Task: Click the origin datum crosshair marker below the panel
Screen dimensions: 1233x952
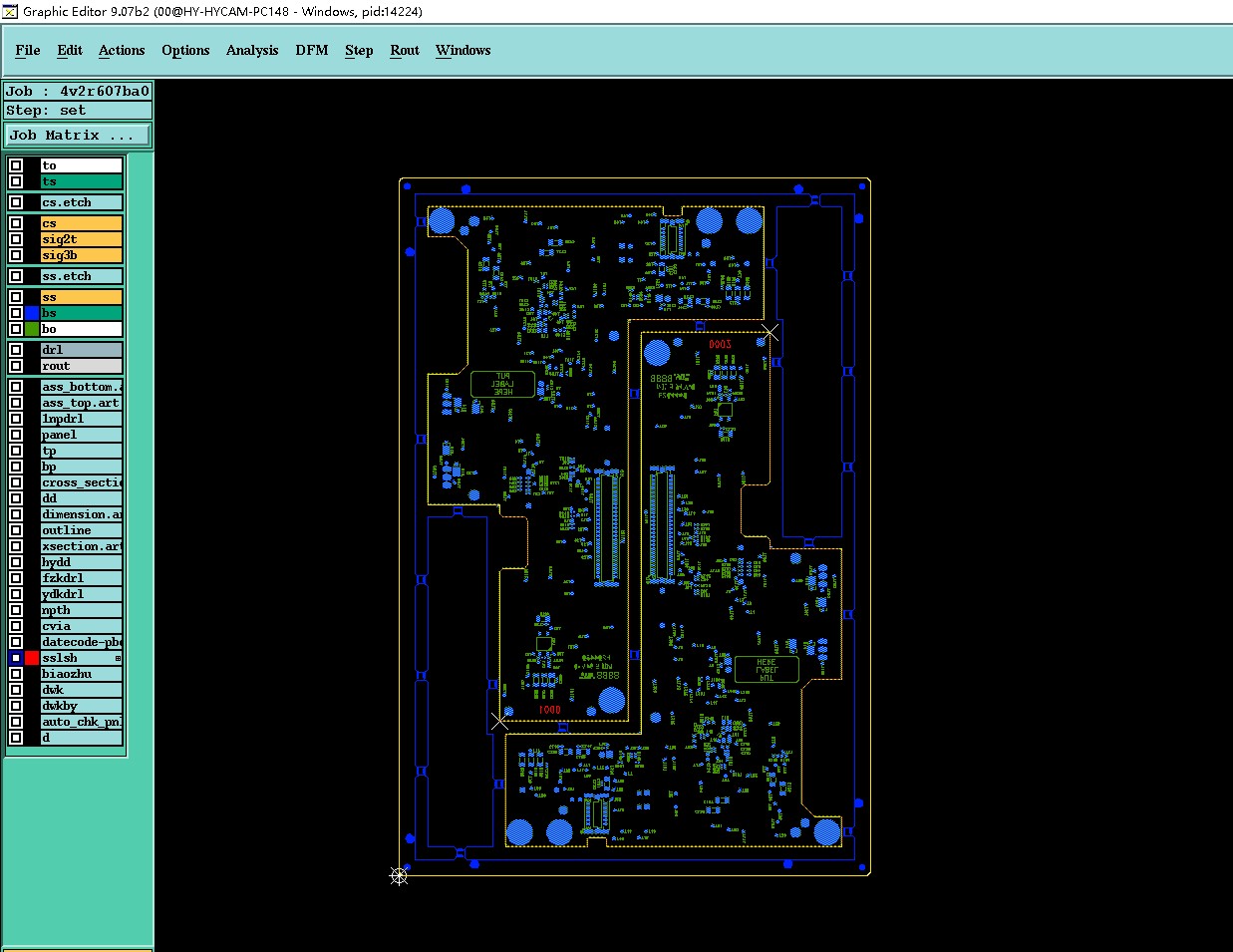Action: tap(399, 876)
